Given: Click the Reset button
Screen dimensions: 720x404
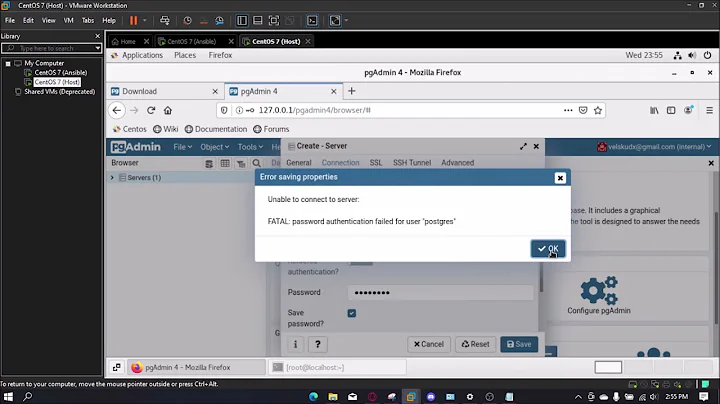Looking at the screenshot, I should [x=475, y=344].
